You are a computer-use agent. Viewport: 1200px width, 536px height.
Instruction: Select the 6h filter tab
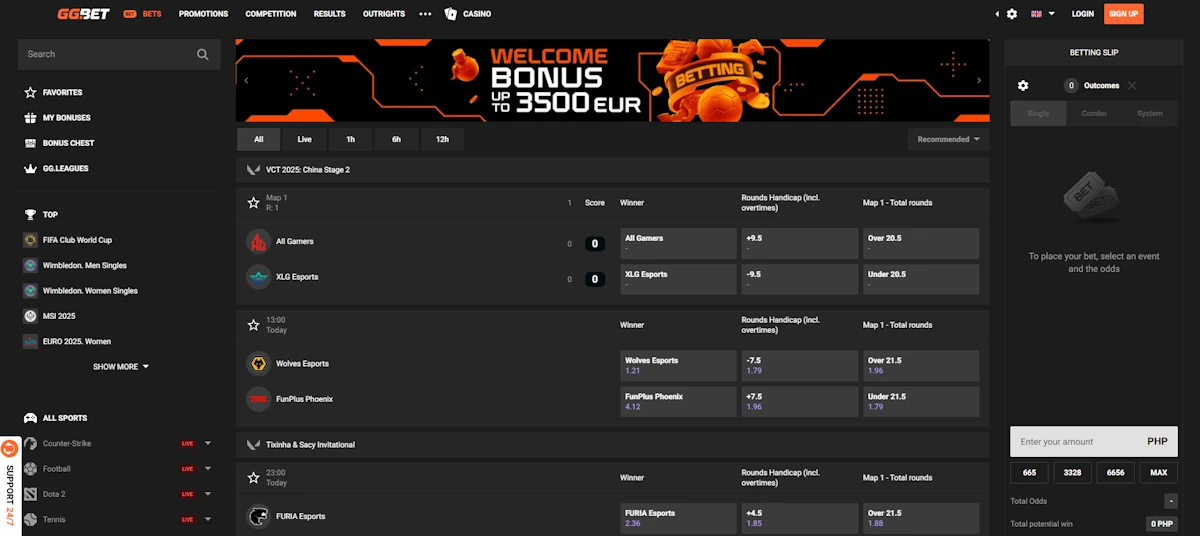coord(397,139)
